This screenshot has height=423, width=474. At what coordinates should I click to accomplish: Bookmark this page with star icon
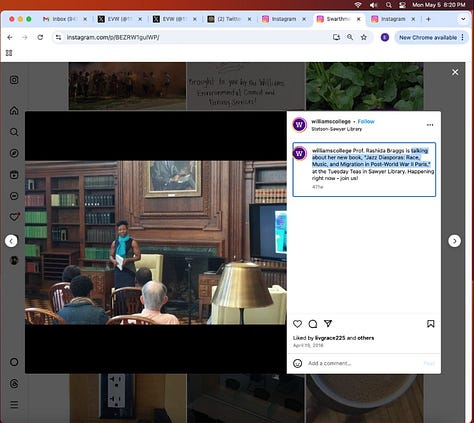(364, 37)
